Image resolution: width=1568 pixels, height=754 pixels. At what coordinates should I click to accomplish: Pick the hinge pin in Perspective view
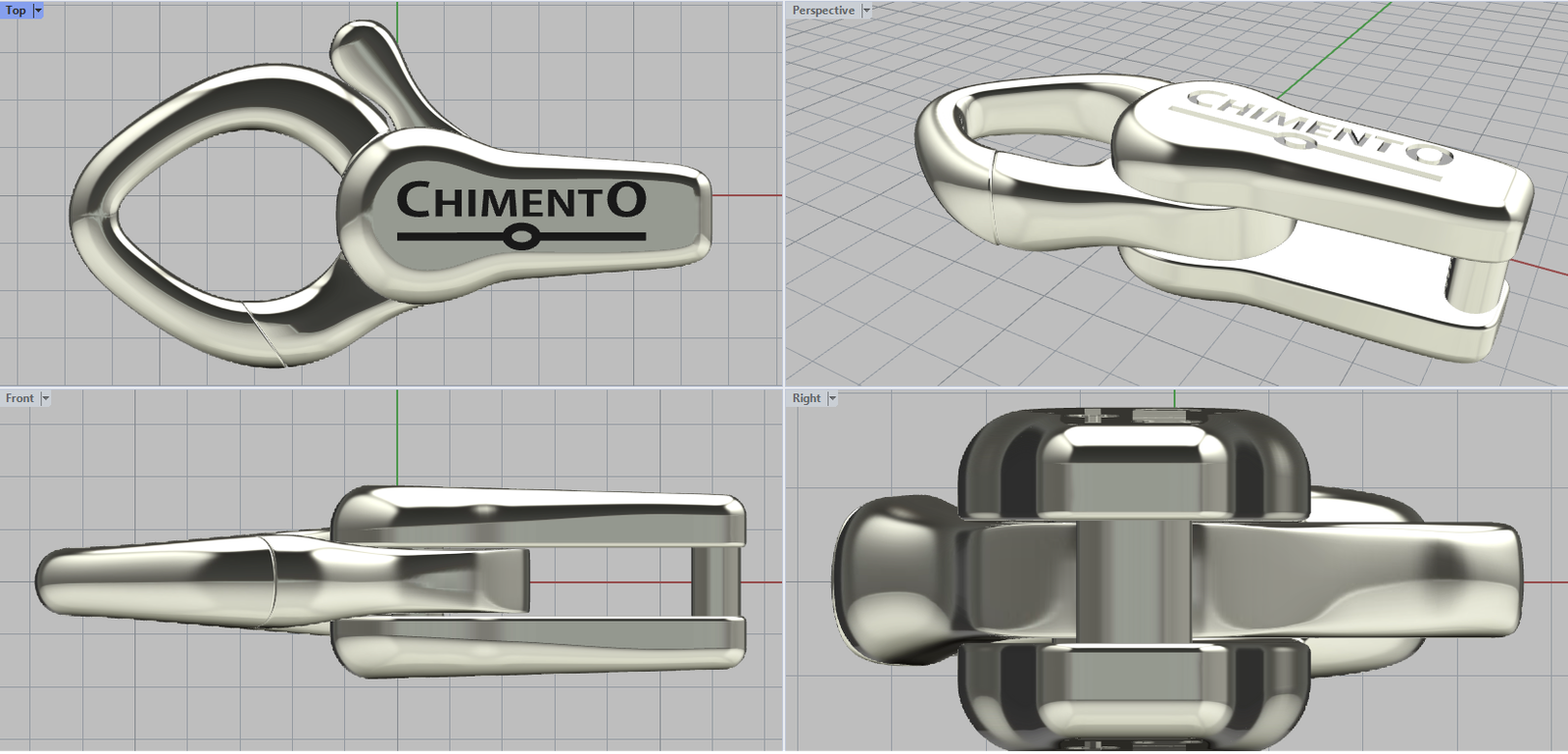click(1470, 281)
